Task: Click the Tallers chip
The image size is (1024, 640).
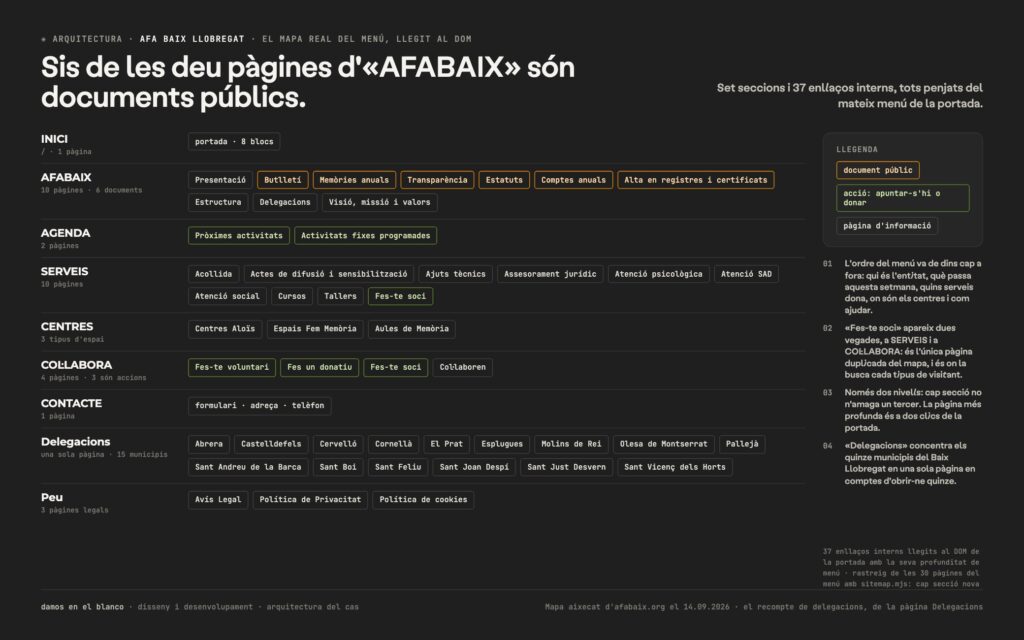Action: pyautogui.click(x=340, y=296)
